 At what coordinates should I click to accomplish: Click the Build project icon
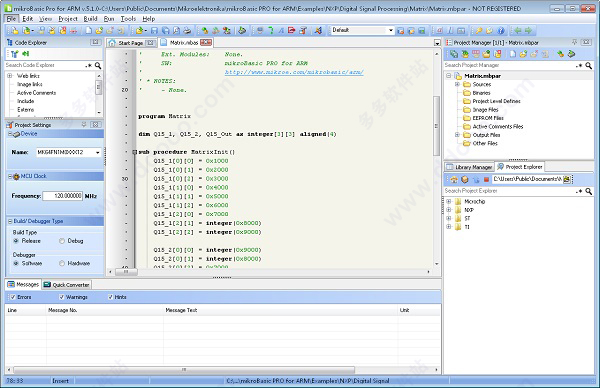coord(205,30)
